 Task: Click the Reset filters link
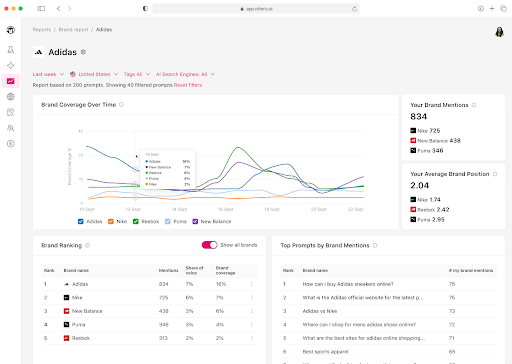(x=188, y=85)
